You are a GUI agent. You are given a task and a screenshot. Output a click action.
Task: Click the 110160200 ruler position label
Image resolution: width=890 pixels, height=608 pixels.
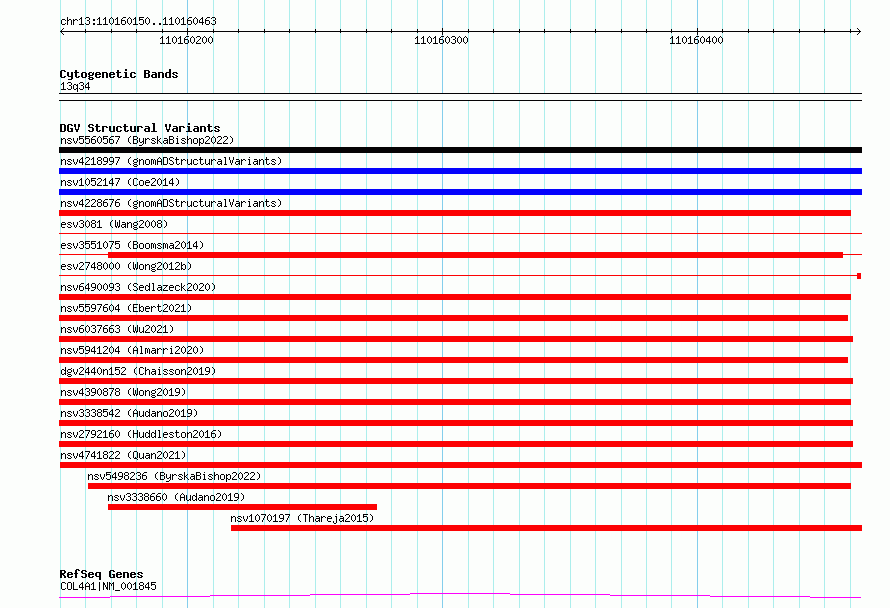186,40
